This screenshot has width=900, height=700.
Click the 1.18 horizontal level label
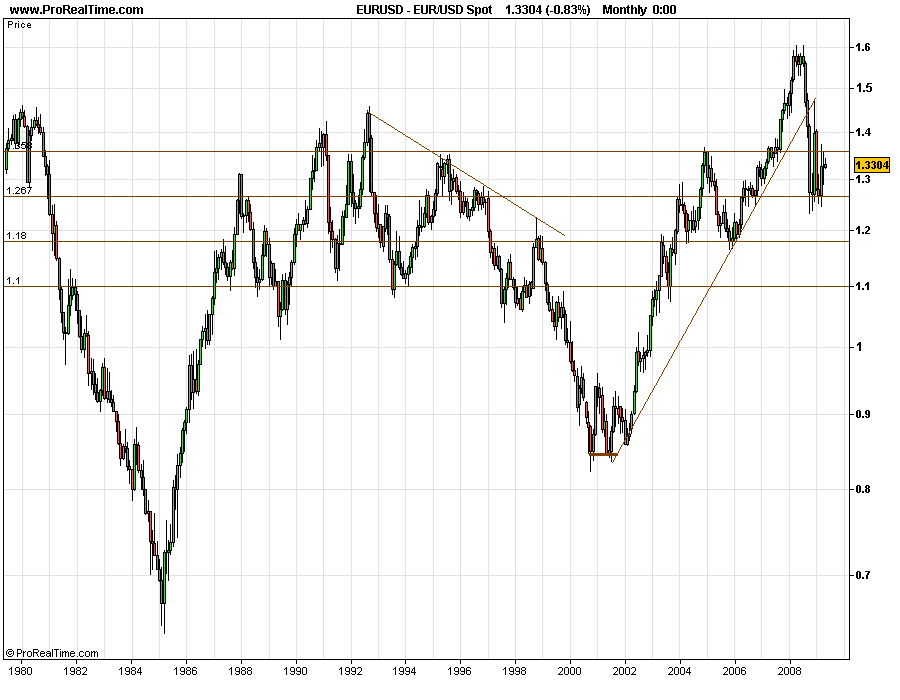tap(16, 236)
